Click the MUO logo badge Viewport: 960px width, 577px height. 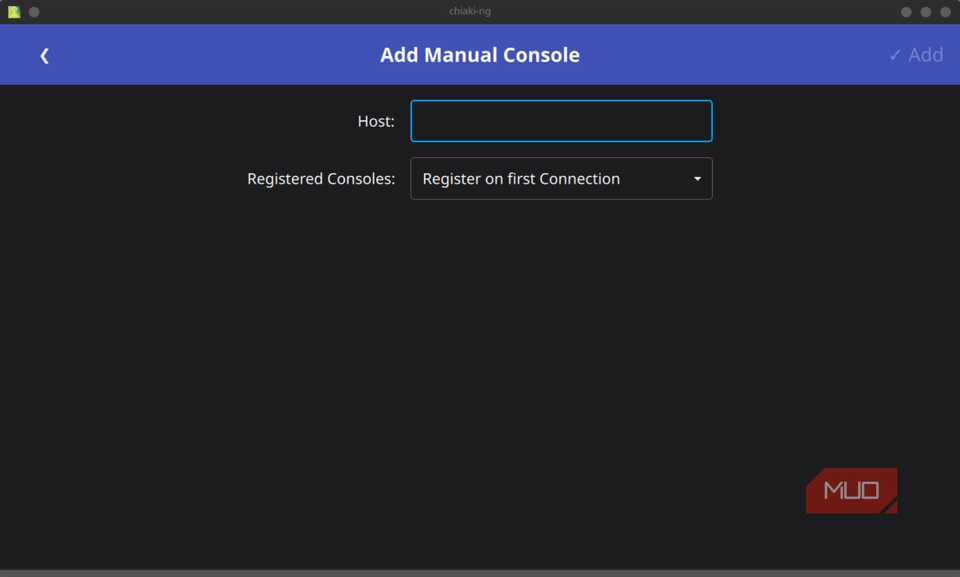(x=851, y=490)
